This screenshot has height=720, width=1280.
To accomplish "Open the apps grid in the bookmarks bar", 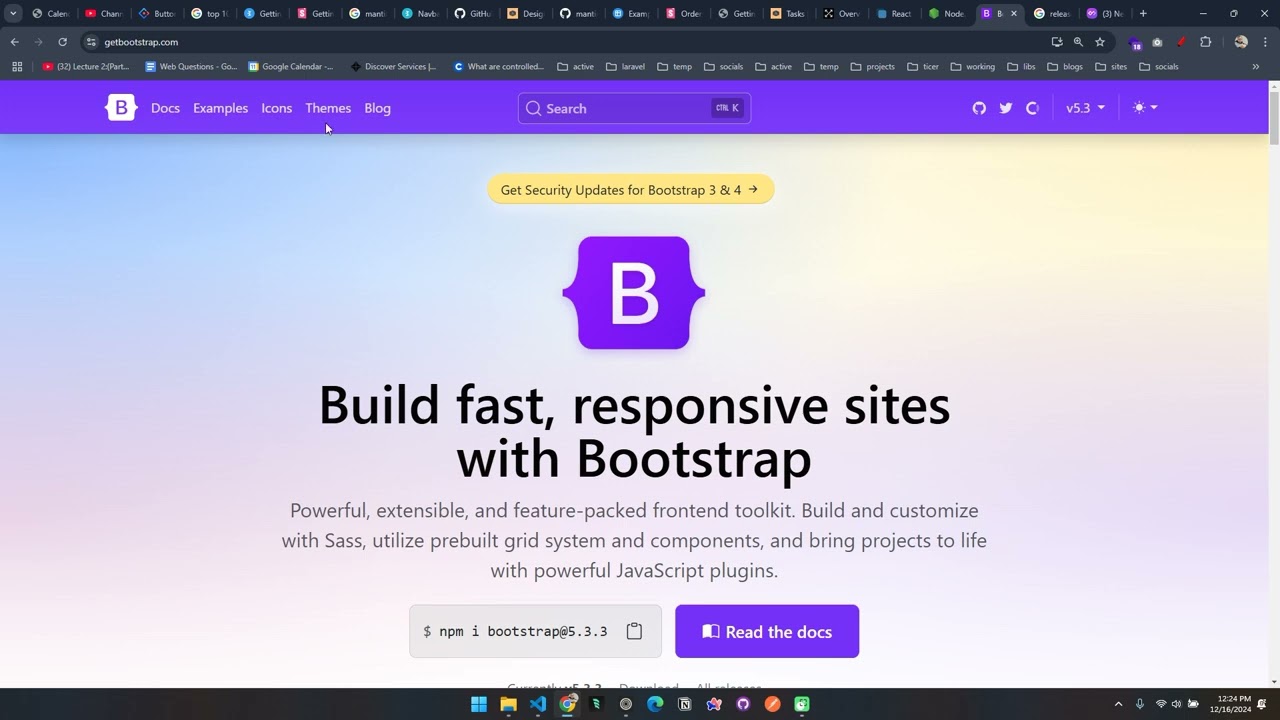I will (17, 67).
